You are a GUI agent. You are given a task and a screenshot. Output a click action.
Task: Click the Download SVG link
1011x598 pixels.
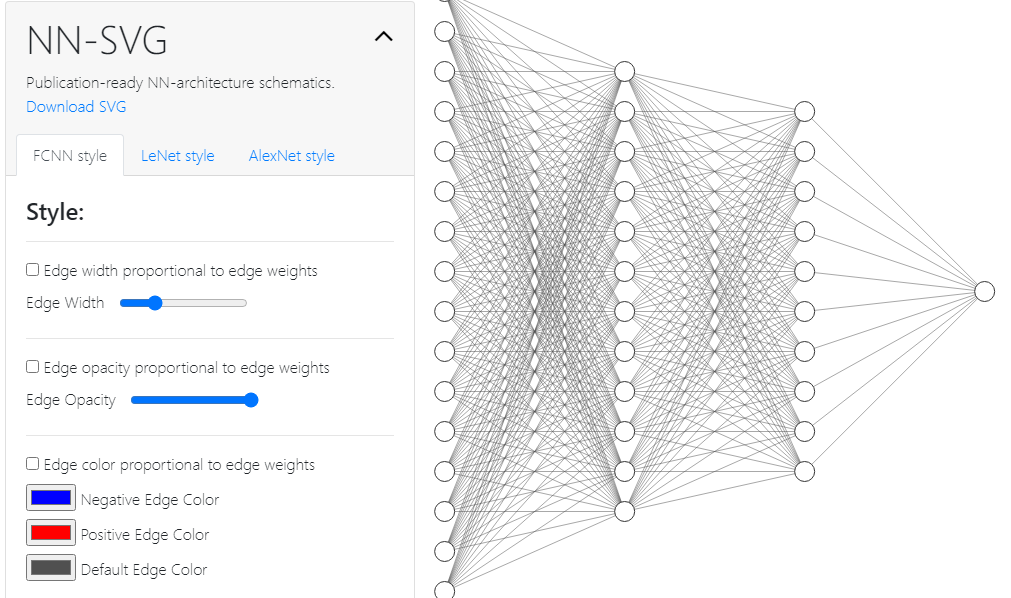[x=76, y=107]
